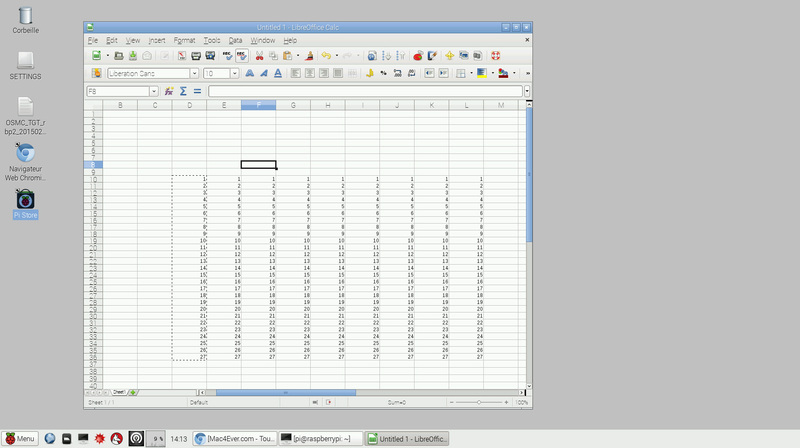Select the Sheet1 tab
This screenshot has height=448, width=800.
point(119,392)
